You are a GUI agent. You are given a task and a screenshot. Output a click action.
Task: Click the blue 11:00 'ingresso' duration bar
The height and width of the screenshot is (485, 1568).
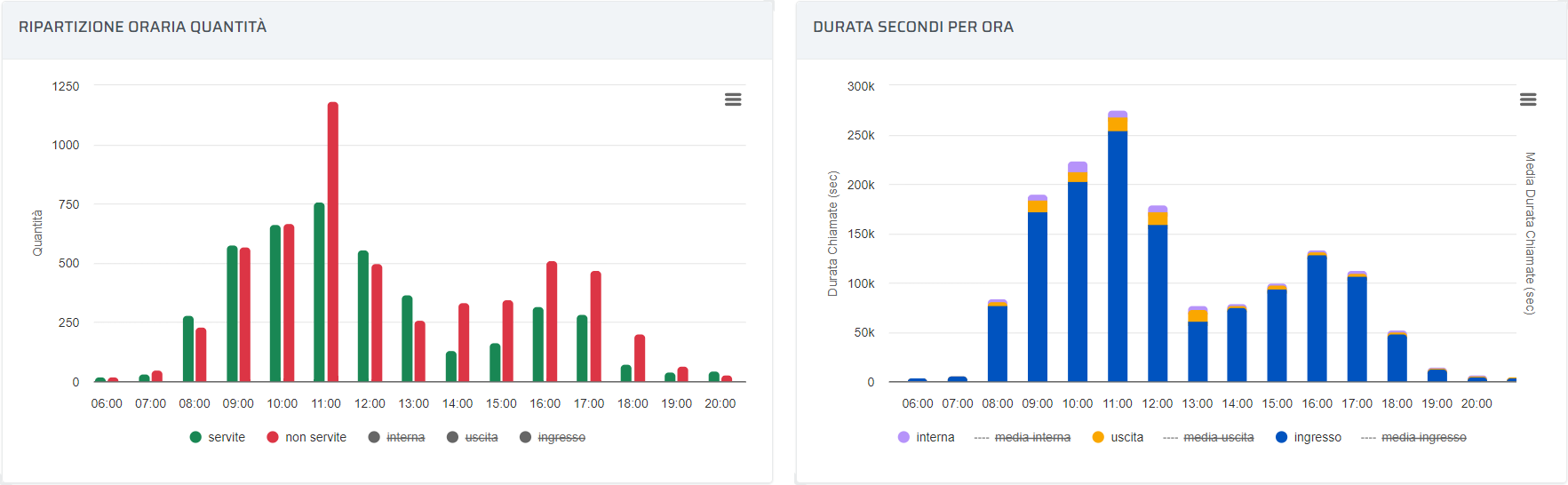1118,258
